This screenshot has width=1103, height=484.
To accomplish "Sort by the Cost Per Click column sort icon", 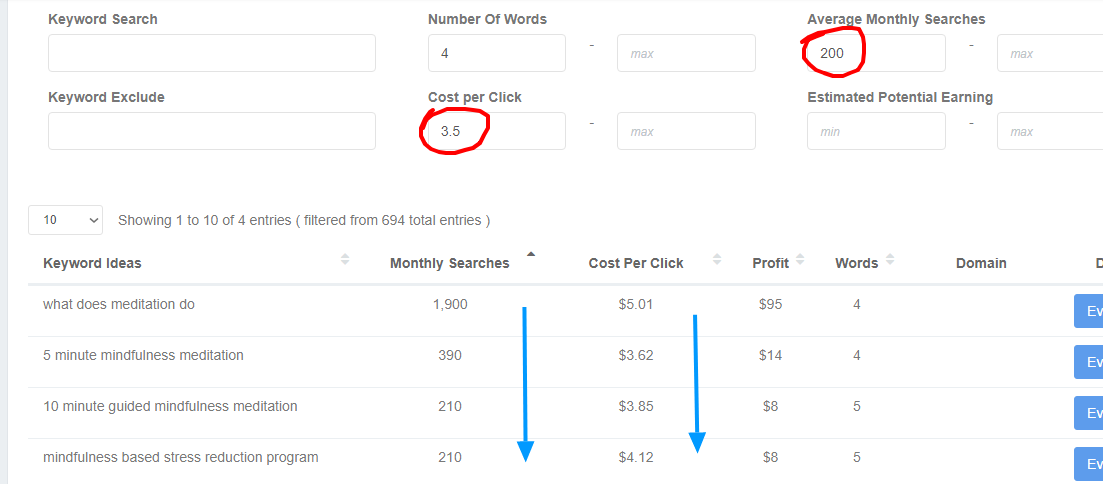I will point(717,260).
